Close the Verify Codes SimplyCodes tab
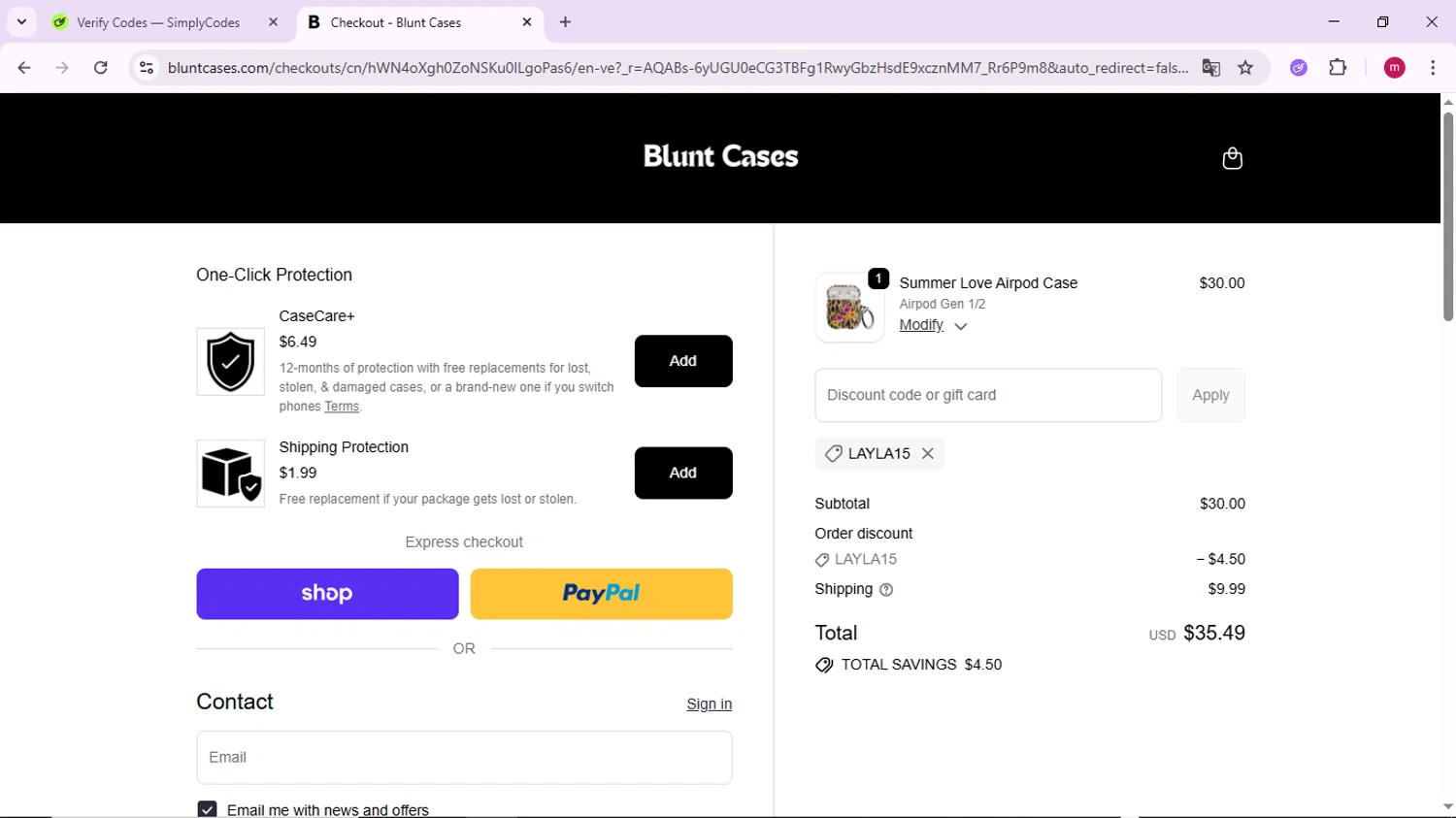Screen dimensions: 1456x818 (274, 22)
